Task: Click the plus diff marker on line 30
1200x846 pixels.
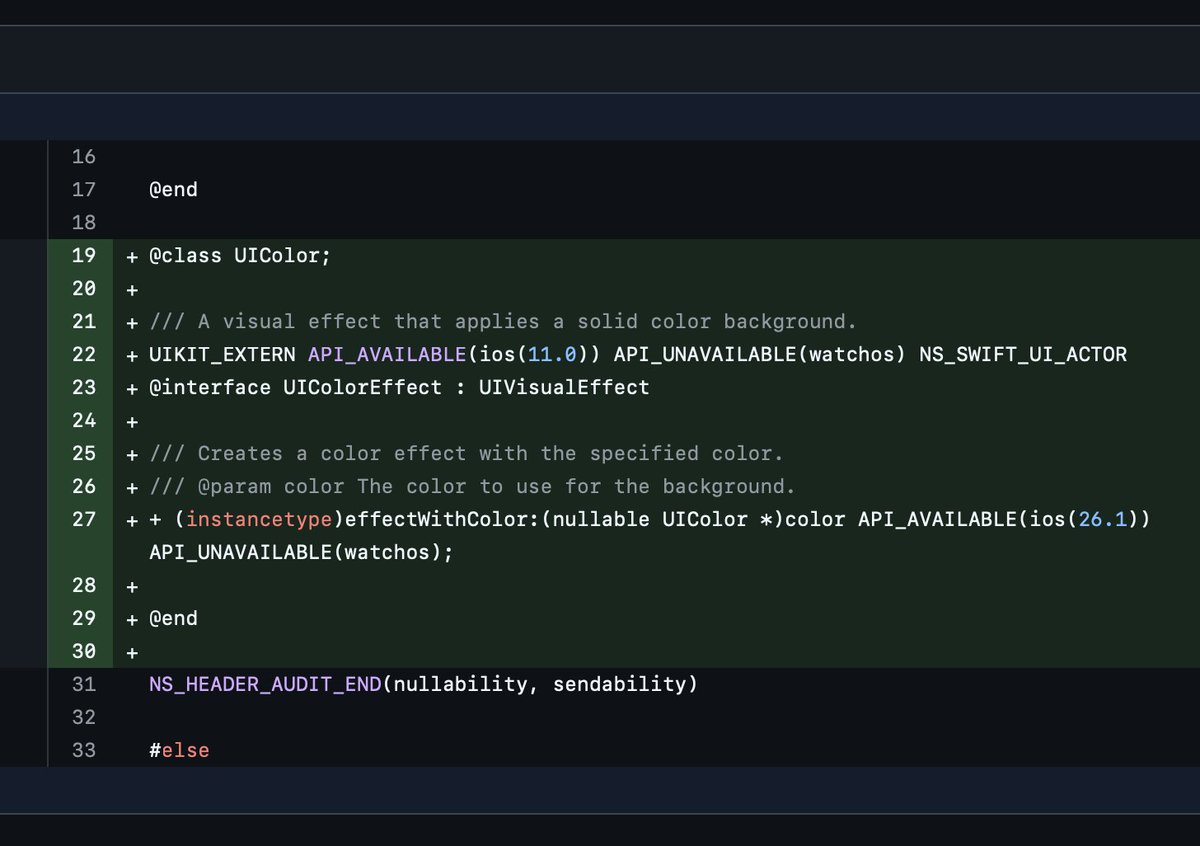Action: click(x=131, y=653)
